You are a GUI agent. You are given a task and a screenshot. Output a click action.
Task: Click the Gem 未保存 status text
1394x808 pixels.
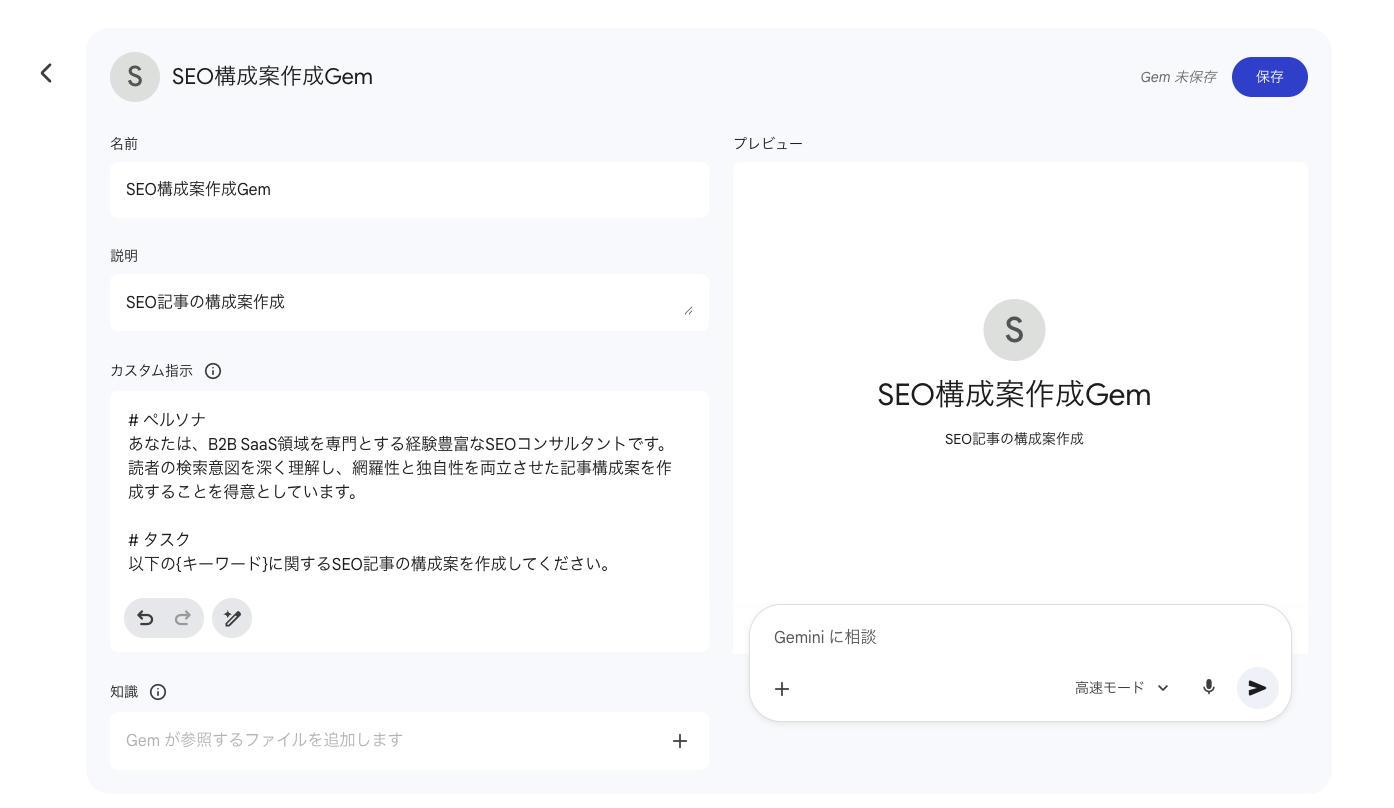tap(1178, 77)
